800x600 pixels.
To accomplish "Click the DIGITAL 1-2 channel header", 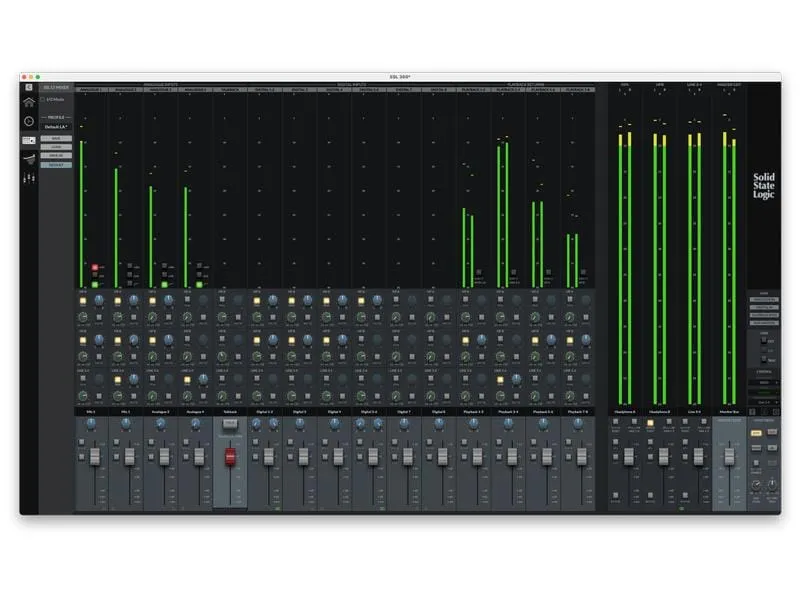I will [x=265, y=90].
